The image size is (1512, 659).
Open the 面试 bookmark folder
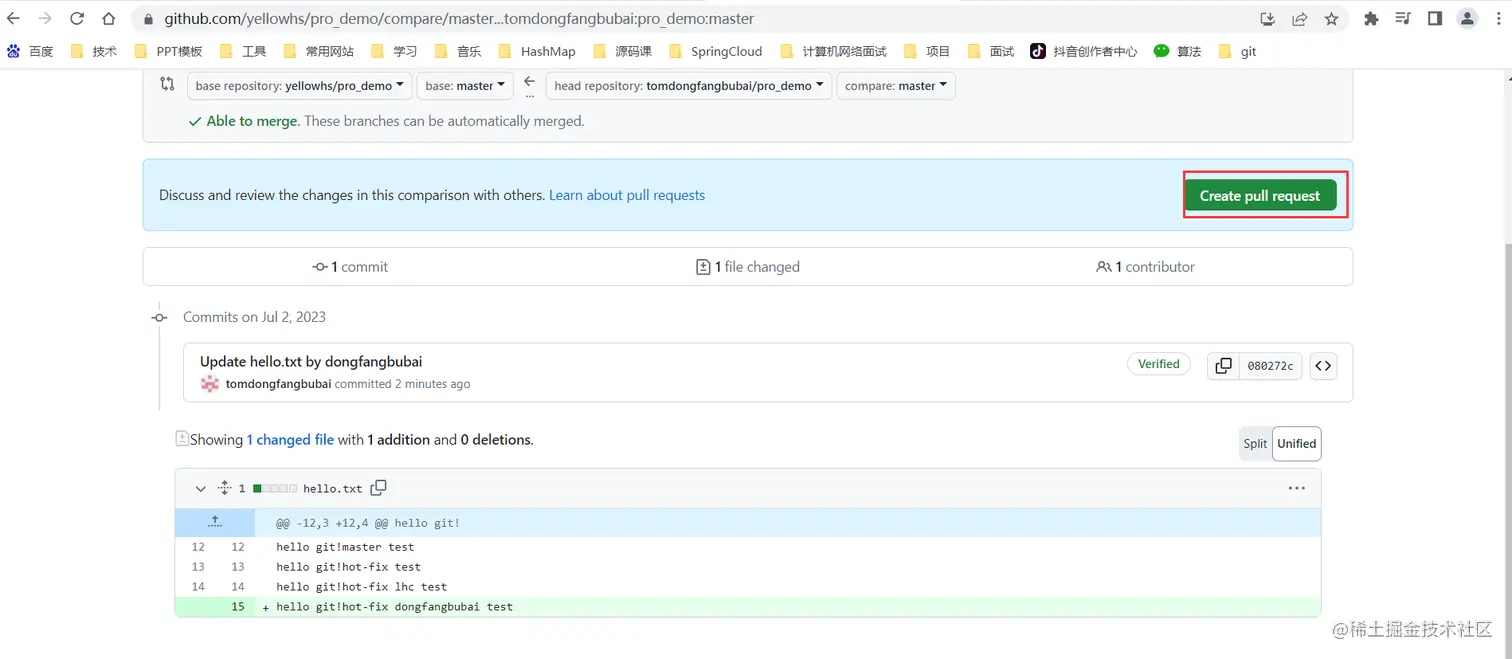pos(990,51)
